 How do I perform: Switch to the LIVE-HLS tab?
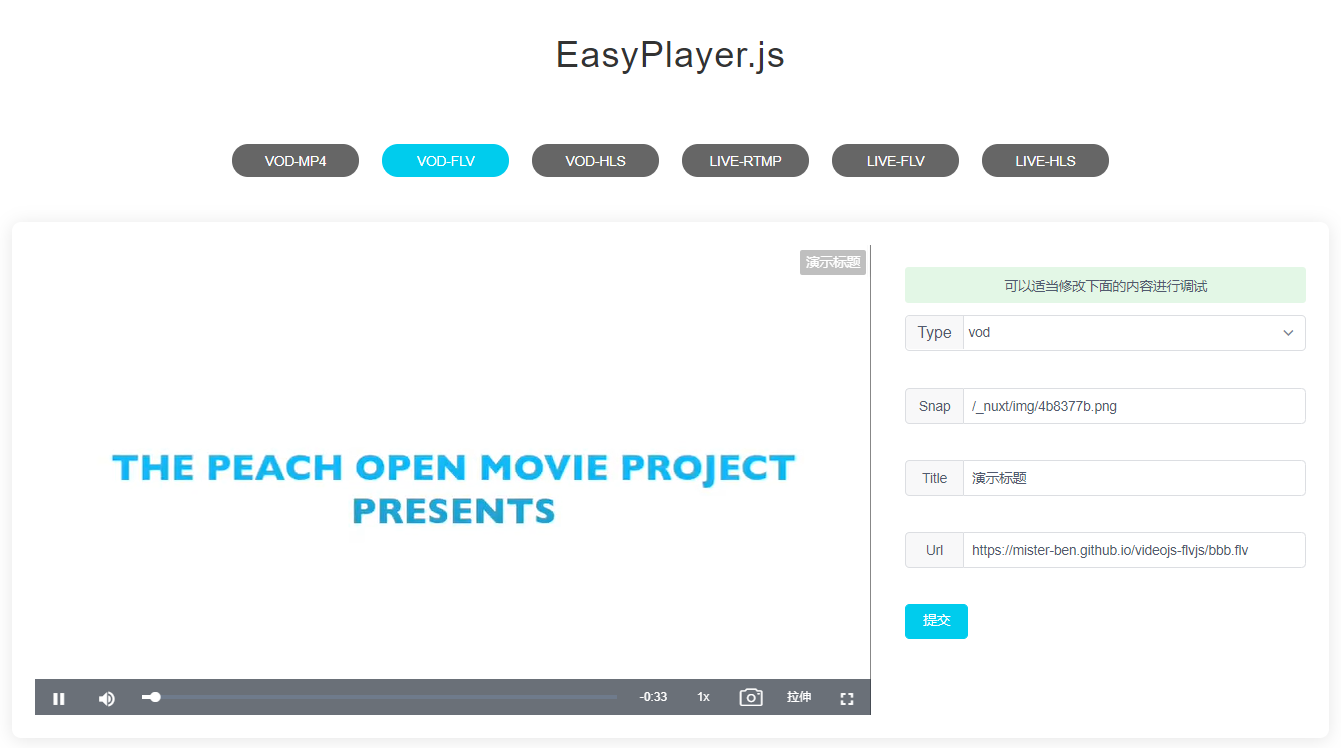[1045, 161]
